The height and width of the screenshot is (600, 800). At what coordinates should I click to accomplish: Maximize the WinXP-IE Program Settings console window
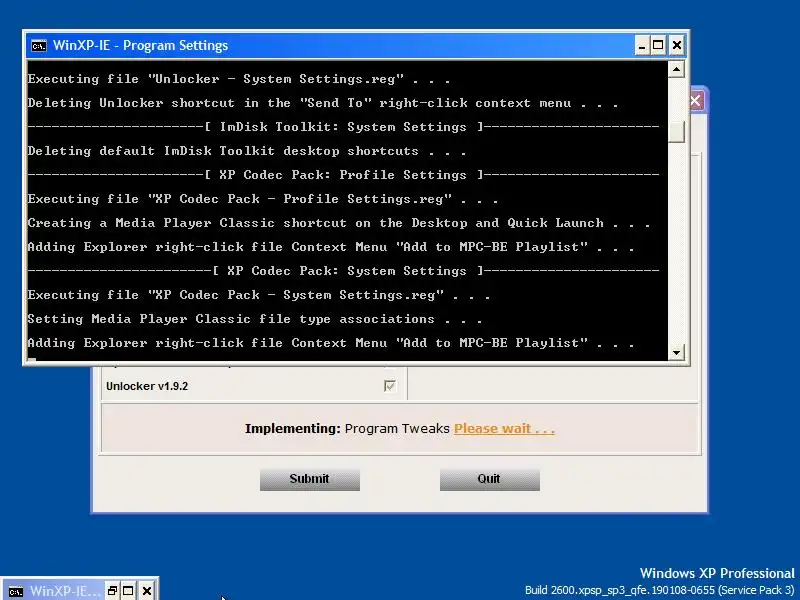coord(658,46)
